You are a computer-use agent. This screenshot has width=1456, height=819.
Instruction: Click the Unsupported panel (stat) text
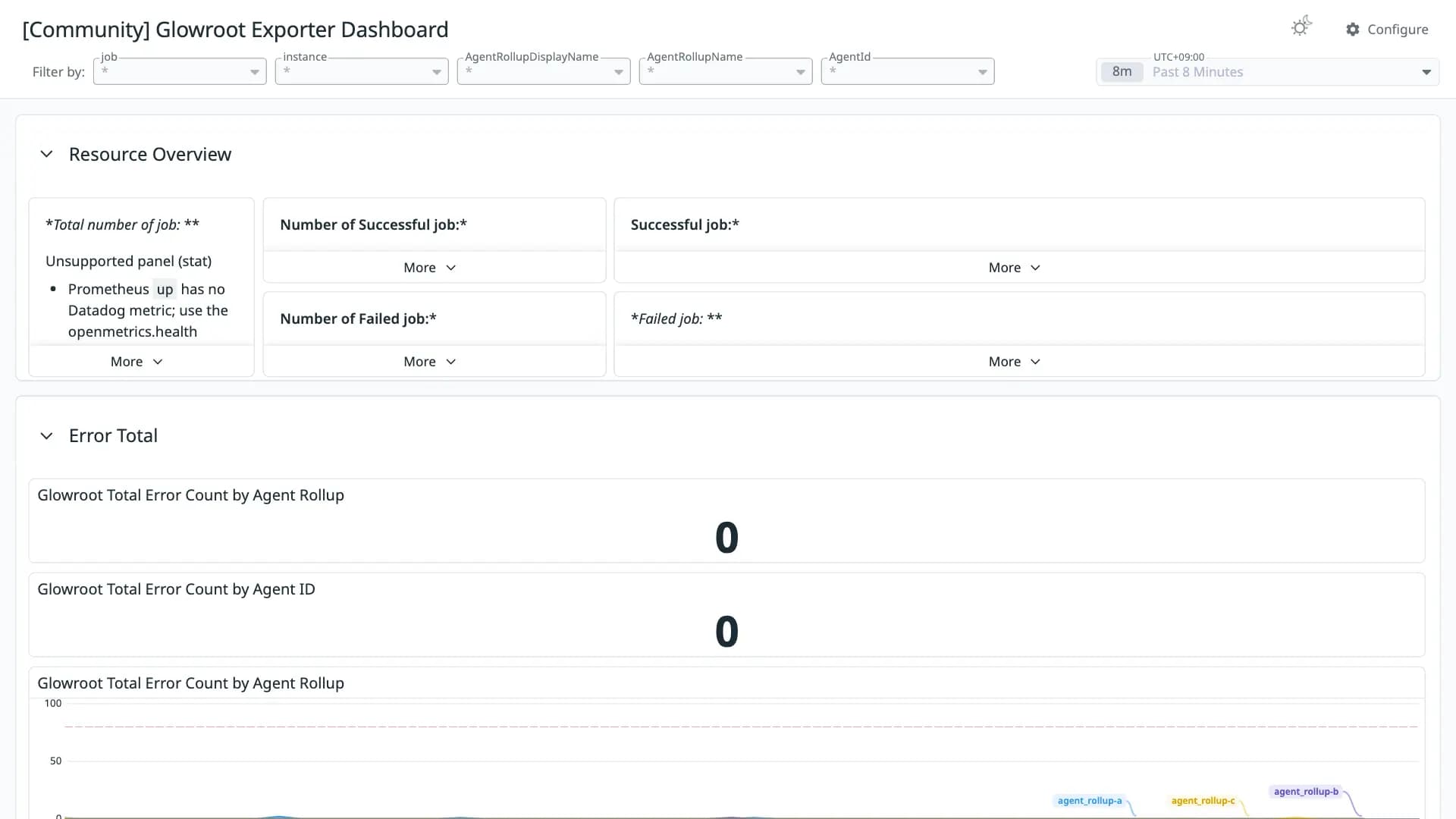click(128, 261)
